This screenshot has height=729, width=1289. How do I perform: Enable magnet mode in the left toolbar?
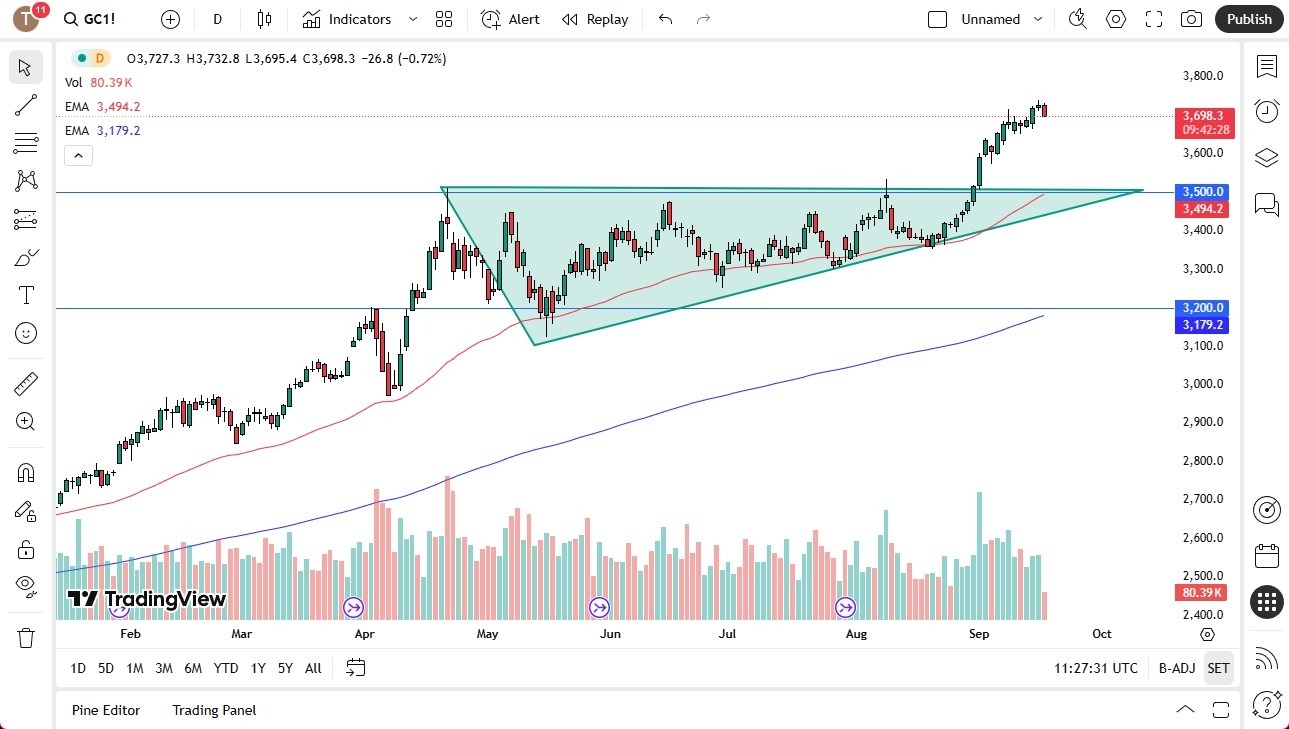pyautogui.click(x=26, y=471)
